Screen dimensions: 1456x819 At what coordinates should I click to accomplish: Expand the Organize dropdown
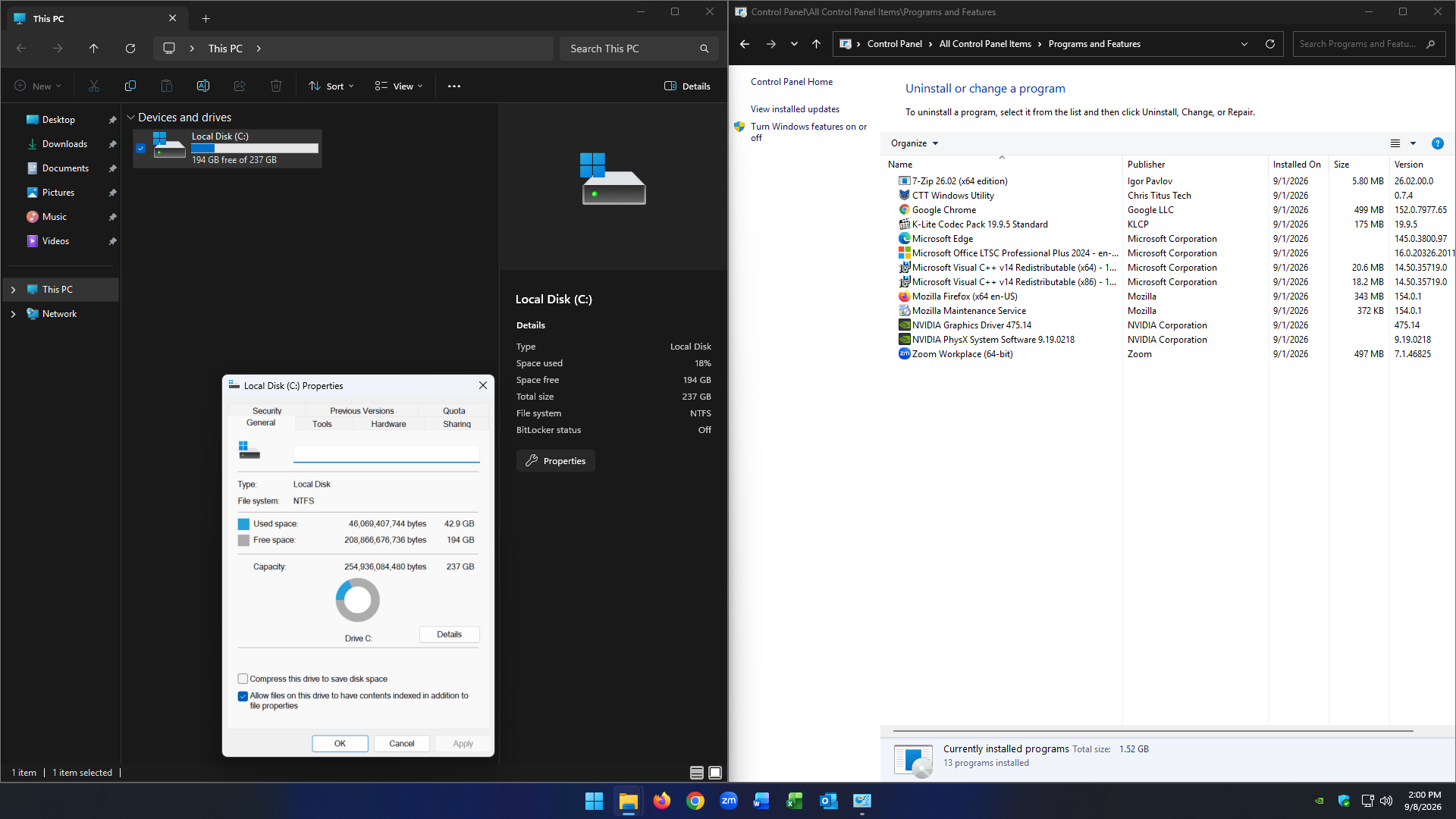915,143
